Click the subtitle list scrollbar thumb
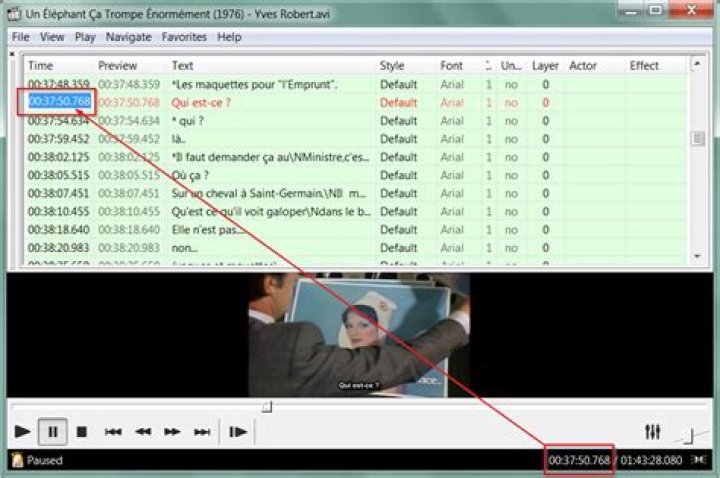The image size is (720, 478). coord(698,138)
